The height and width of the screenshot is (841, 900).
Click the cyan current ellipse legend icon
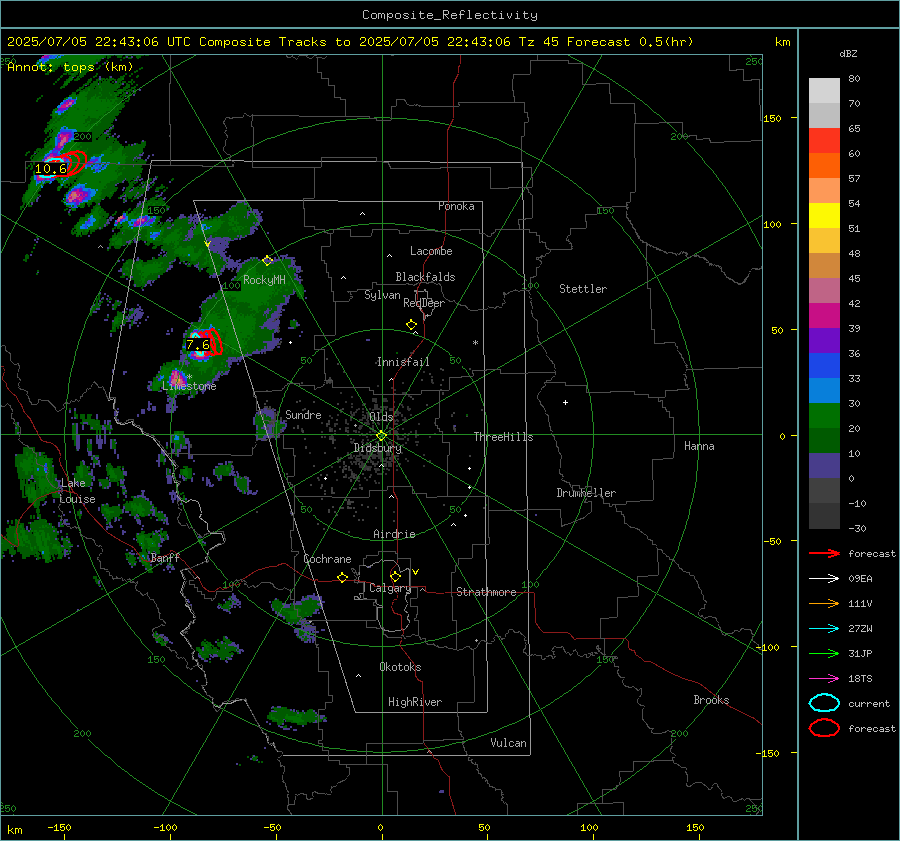tap(825, 703)
